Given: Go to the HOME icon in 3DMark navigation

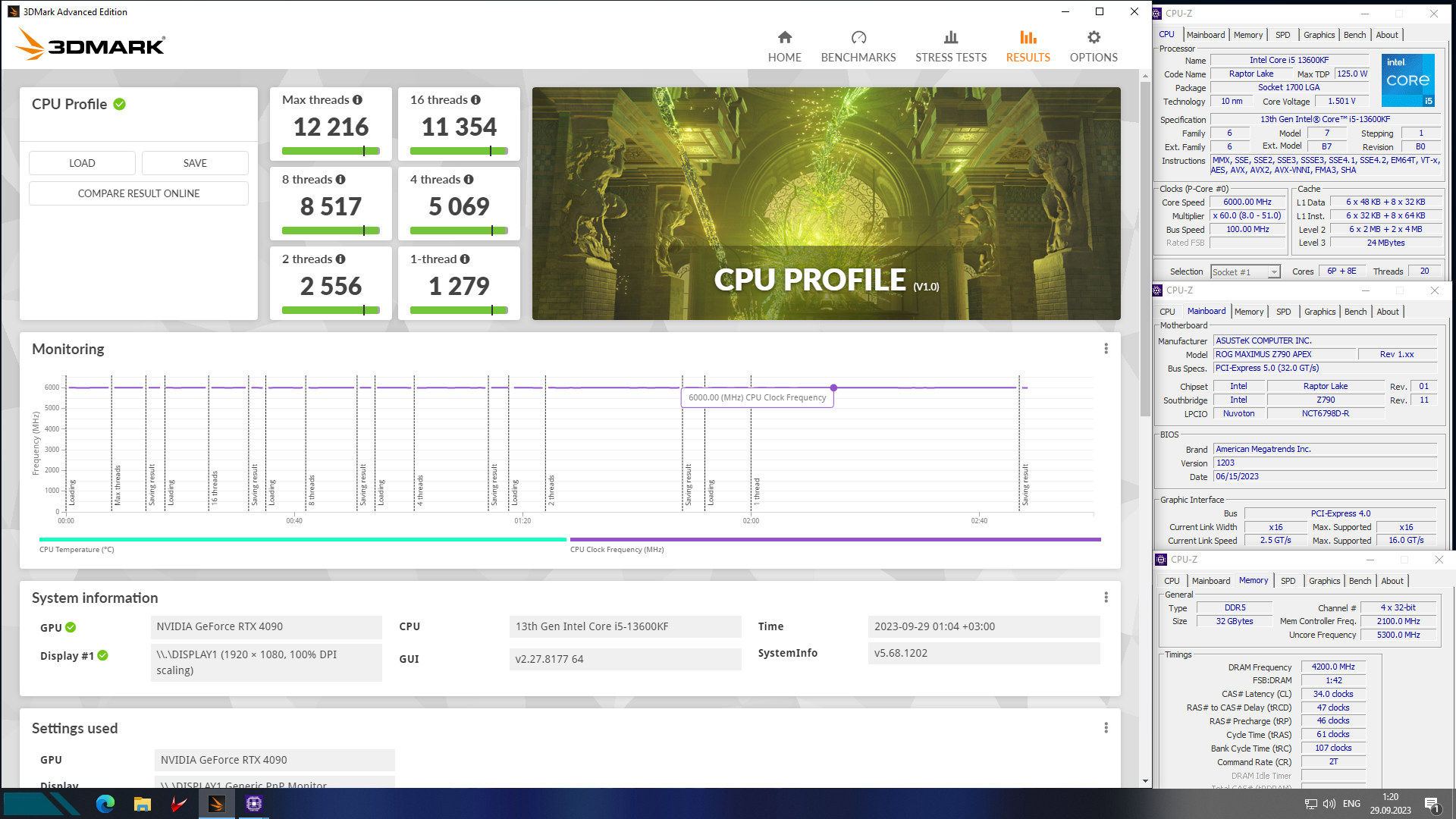Looking at the screenshot, I should coord(785,37).
